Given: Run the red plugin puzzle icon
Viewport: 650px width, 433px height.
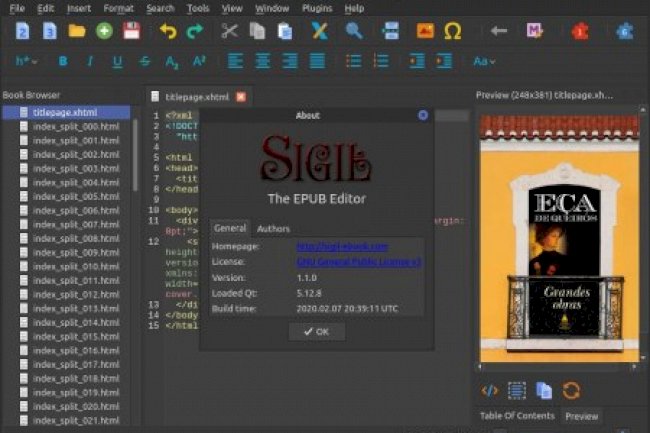Looking at the screenshot, I should click(580, 31).
